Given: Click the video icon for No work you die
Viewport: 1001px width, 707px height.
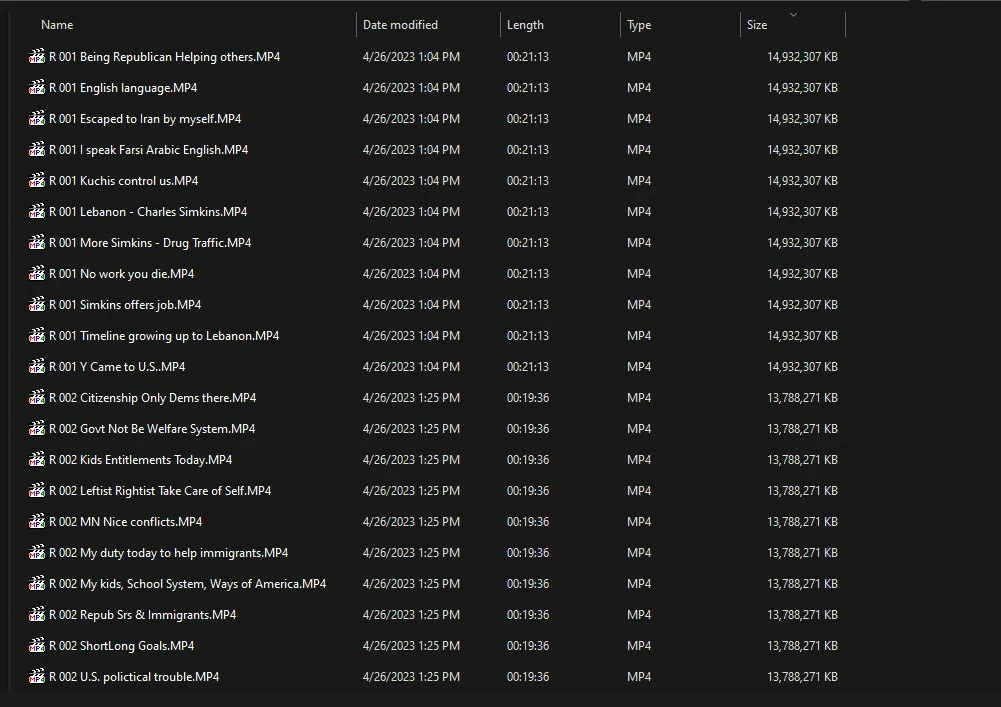Looking at the screenshot, I should [37, 273].
